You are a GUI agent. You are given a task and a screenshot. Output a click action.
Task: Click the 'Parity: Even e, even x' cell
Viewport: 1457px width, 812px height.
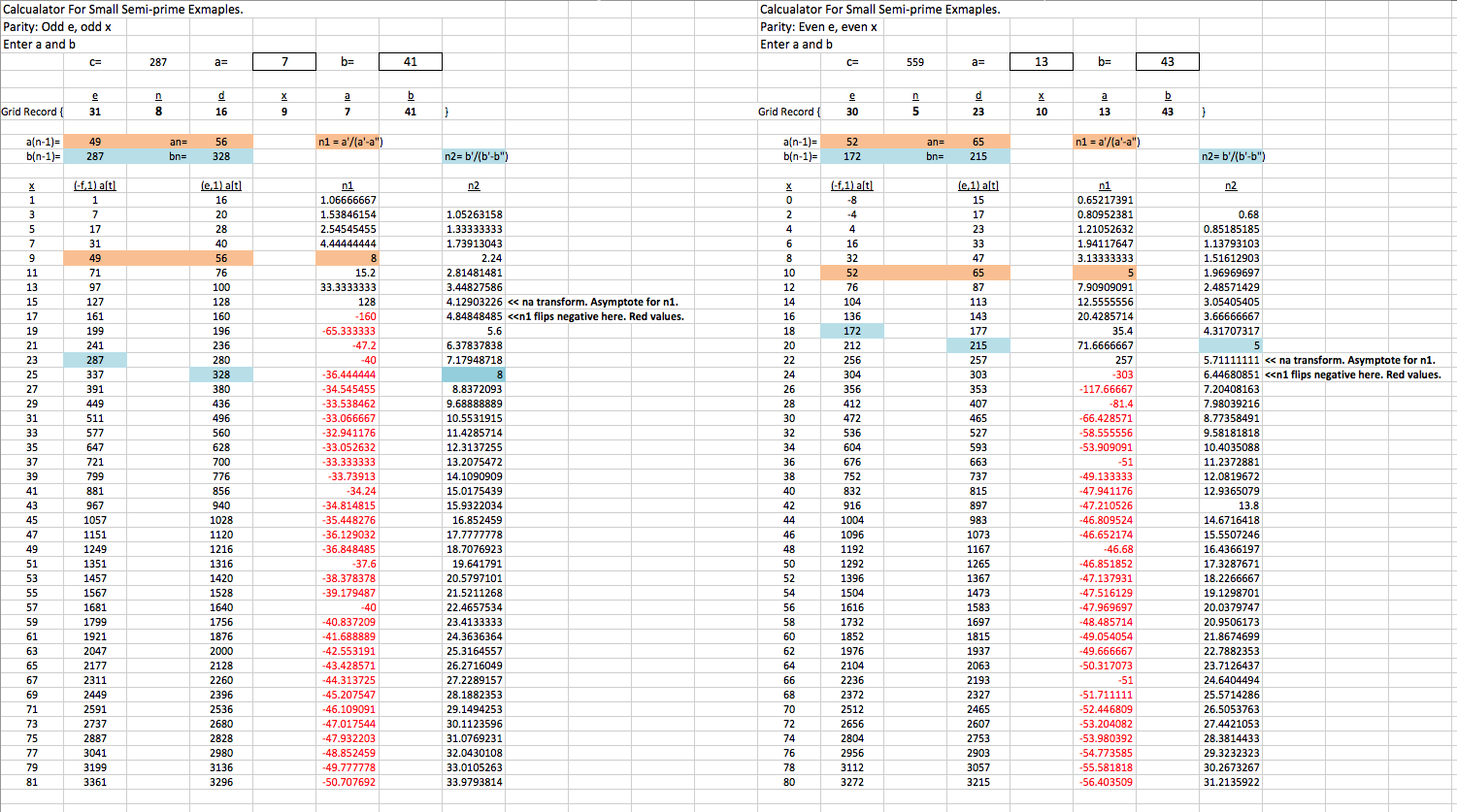pos(818,27)
